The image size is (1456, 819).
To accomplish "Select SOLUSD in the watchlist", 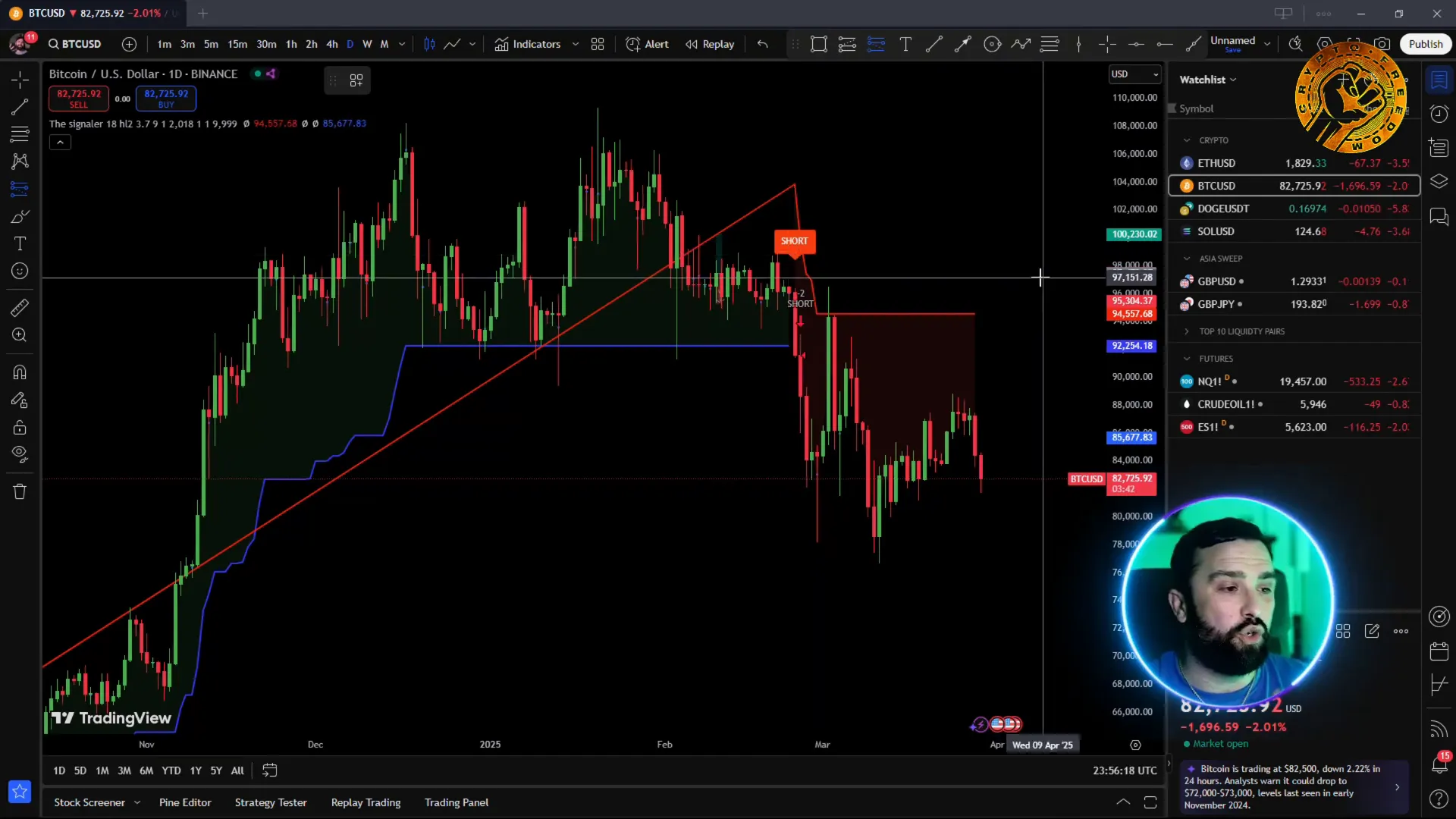I will (1294, 231).
